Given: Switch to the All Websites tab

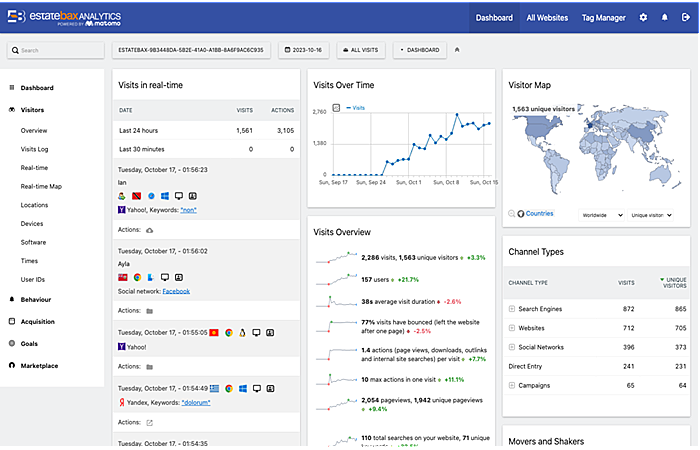Looking at the screenshot, I should (546, 18).
